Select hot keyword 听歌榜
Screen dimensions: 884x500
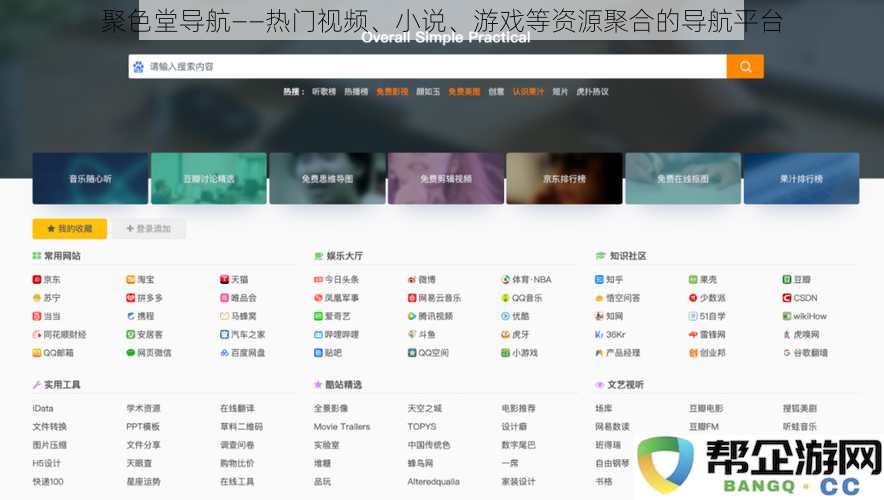tap(324, 92)
